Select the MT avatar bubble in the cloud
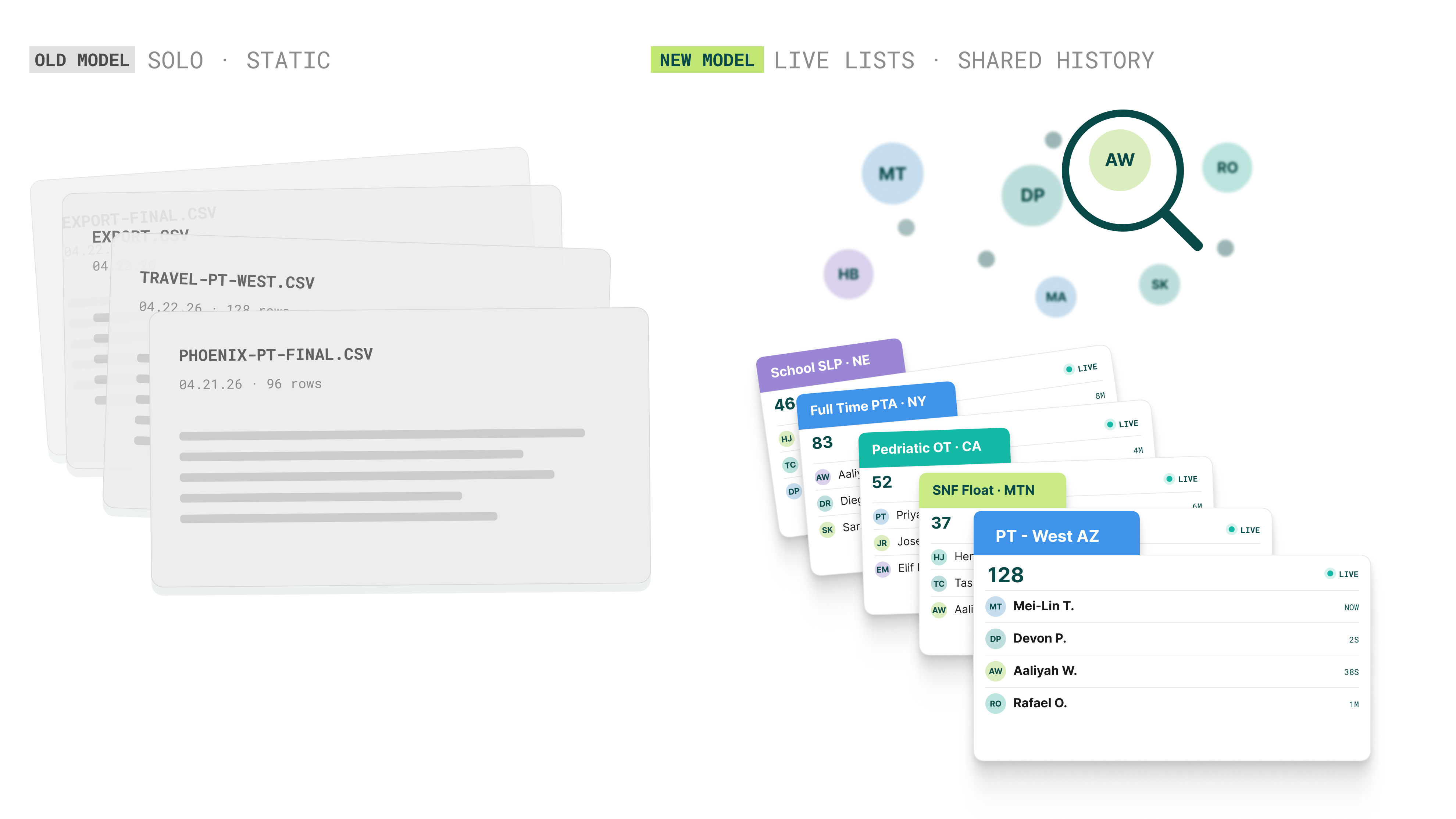The image size is (1456, 819). tap(892, 174)
